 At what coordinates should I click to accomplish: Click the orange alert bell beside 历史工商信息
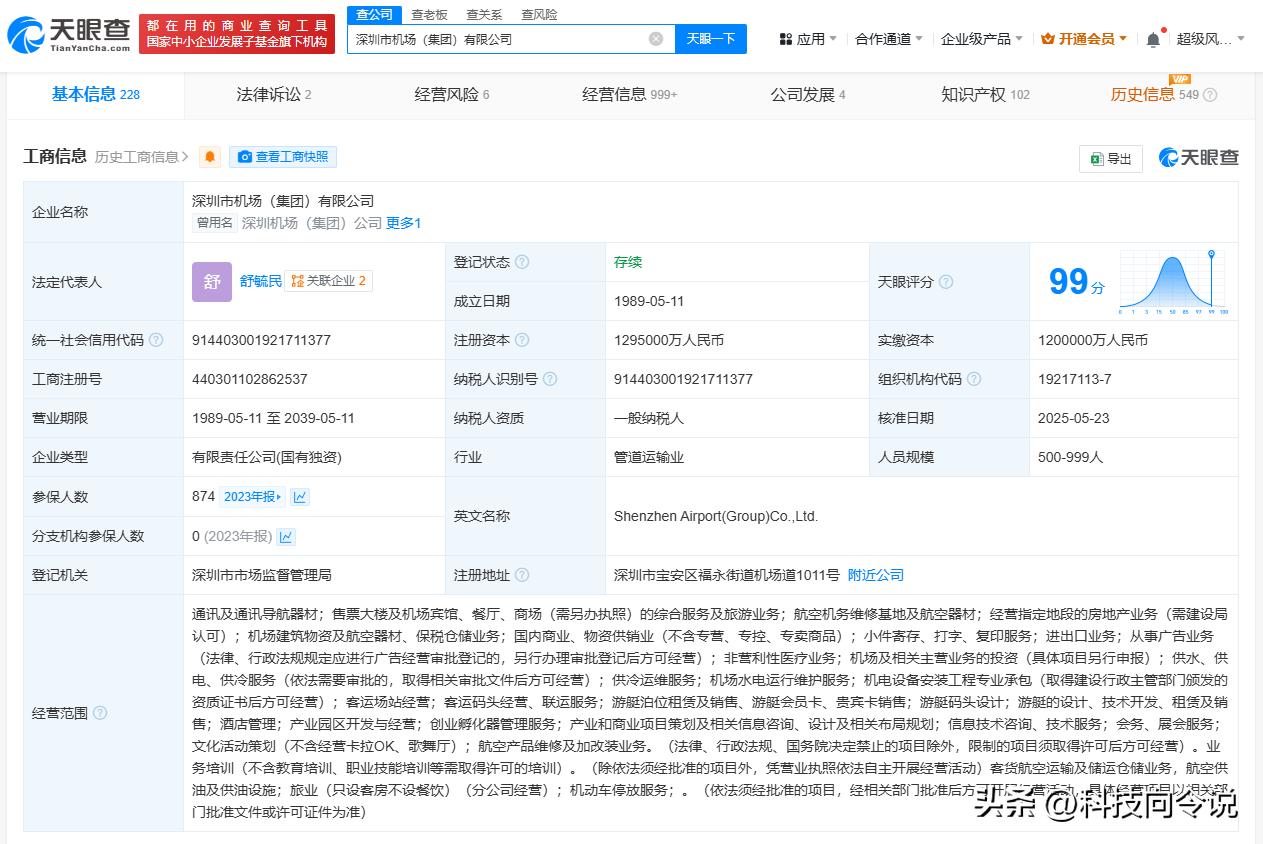tap(210, 157)
